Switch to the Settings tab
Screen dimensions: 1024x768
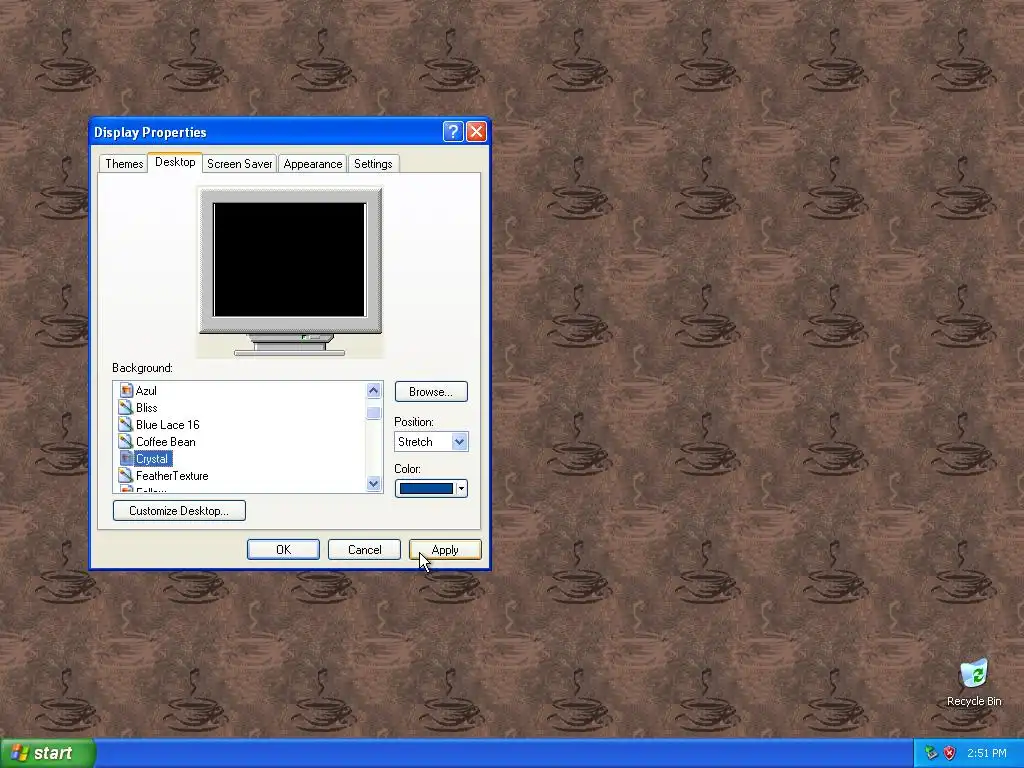click(373, 164)
